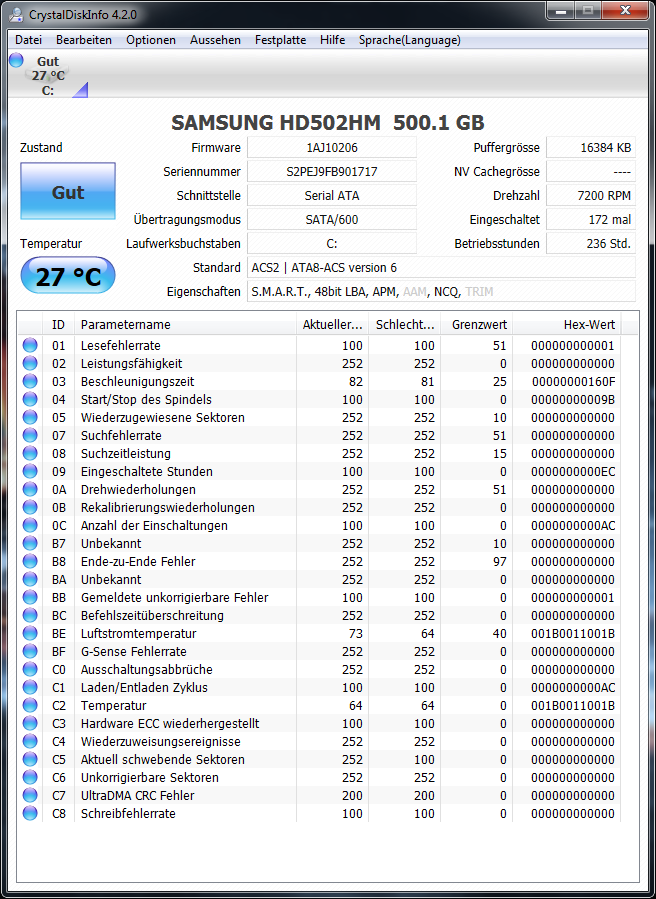Click status orb for Wiederzuweisungsereignisse row
This screenshot has height=899, width=656.
pos(30,741)
